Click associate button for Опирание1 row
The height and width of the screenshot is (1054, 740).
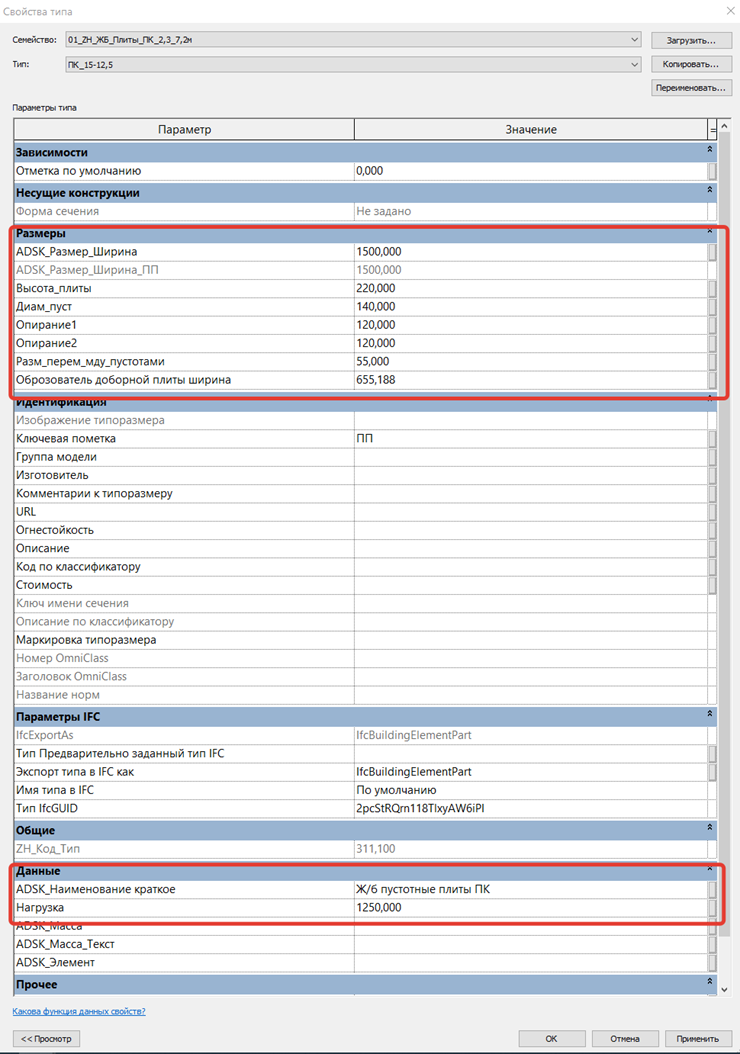click(712, 325)
